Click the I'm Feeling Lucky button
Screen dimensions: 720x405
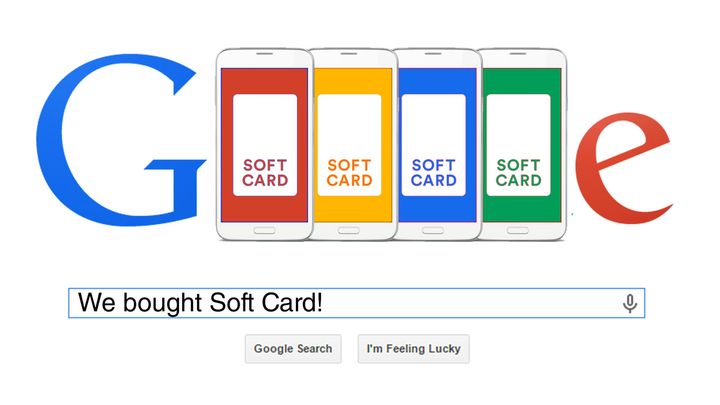413,349
